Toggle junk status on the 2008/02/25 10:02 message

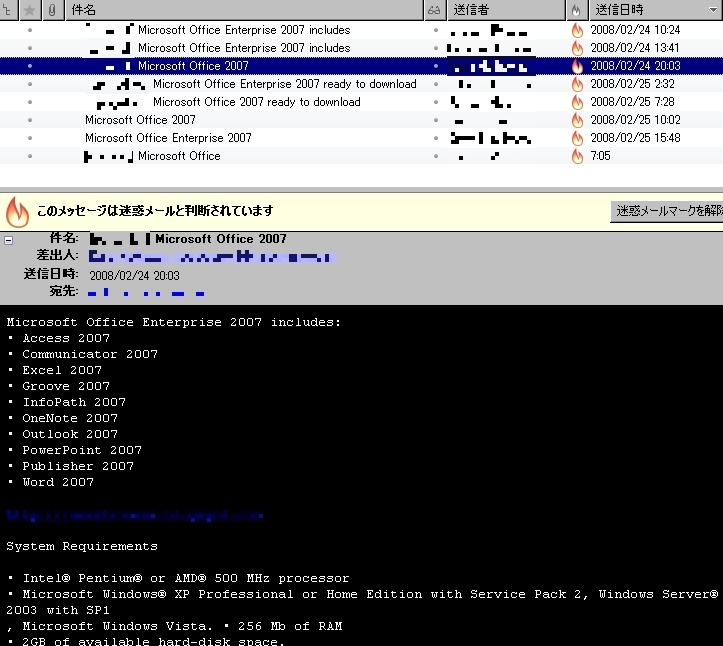[x=577, y=120]
